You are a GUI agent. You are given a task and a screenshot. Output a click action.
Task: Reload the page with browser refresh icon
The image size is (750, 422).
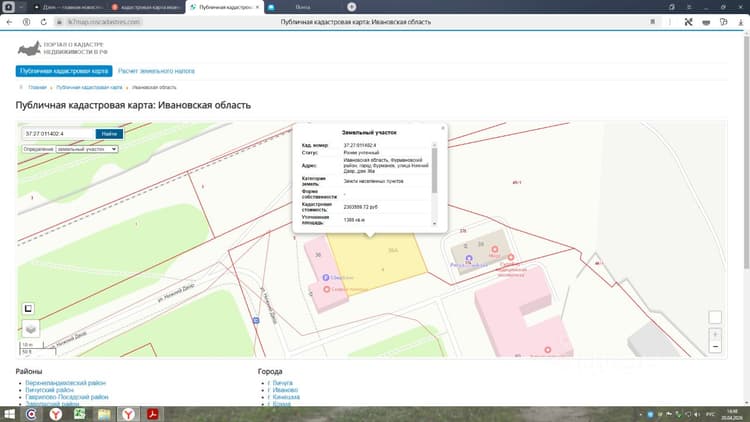coord(44,22)
